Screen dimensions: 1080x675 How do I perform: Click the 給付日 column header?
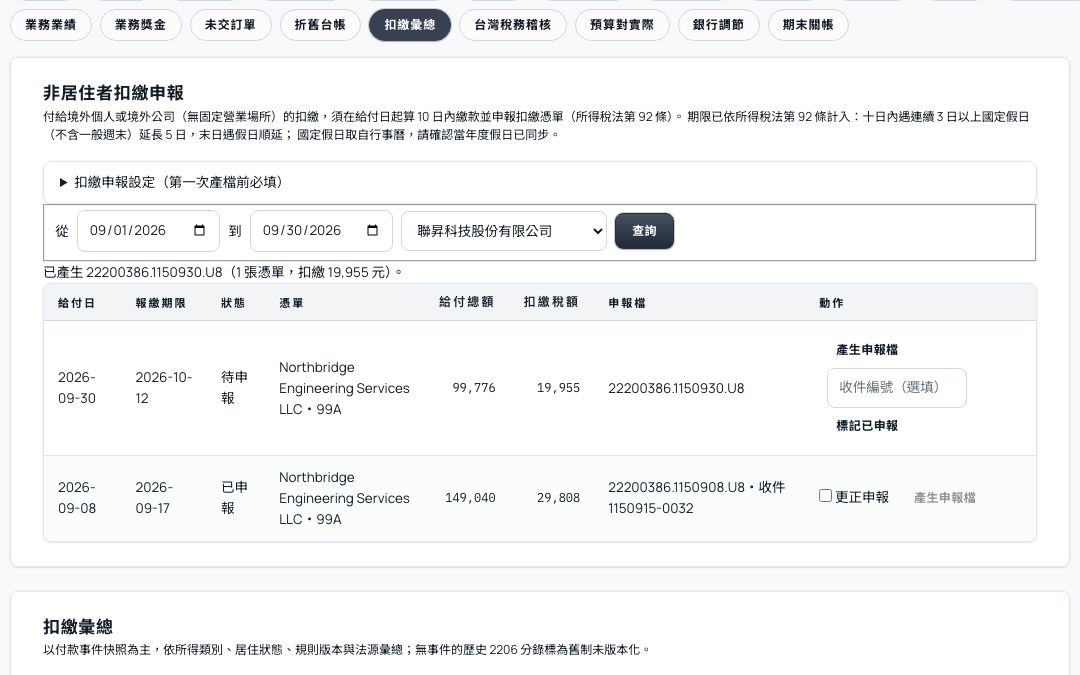tap(76, 303)
